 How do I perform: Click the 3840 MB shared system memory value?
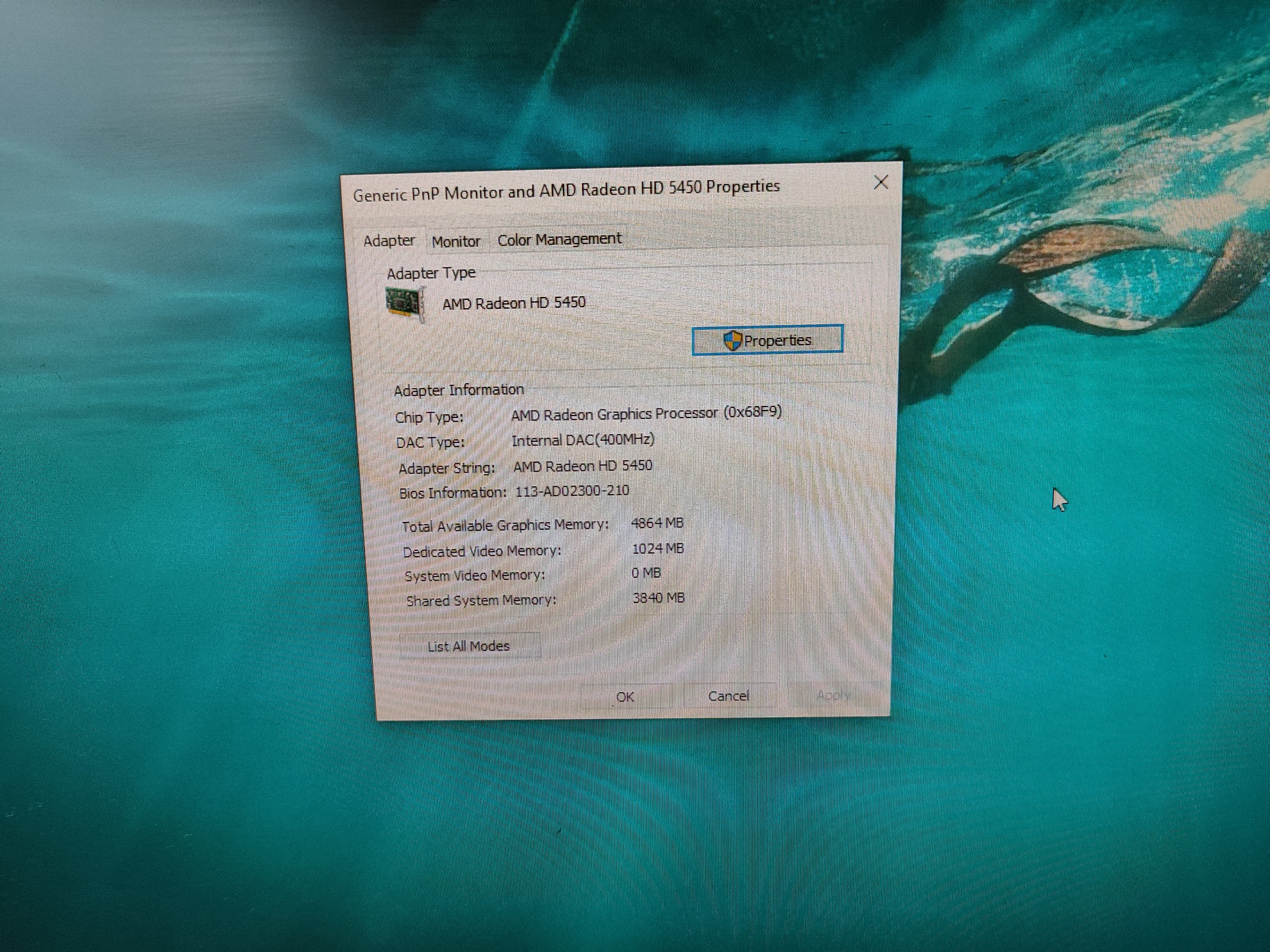click(x=658, y=598)
